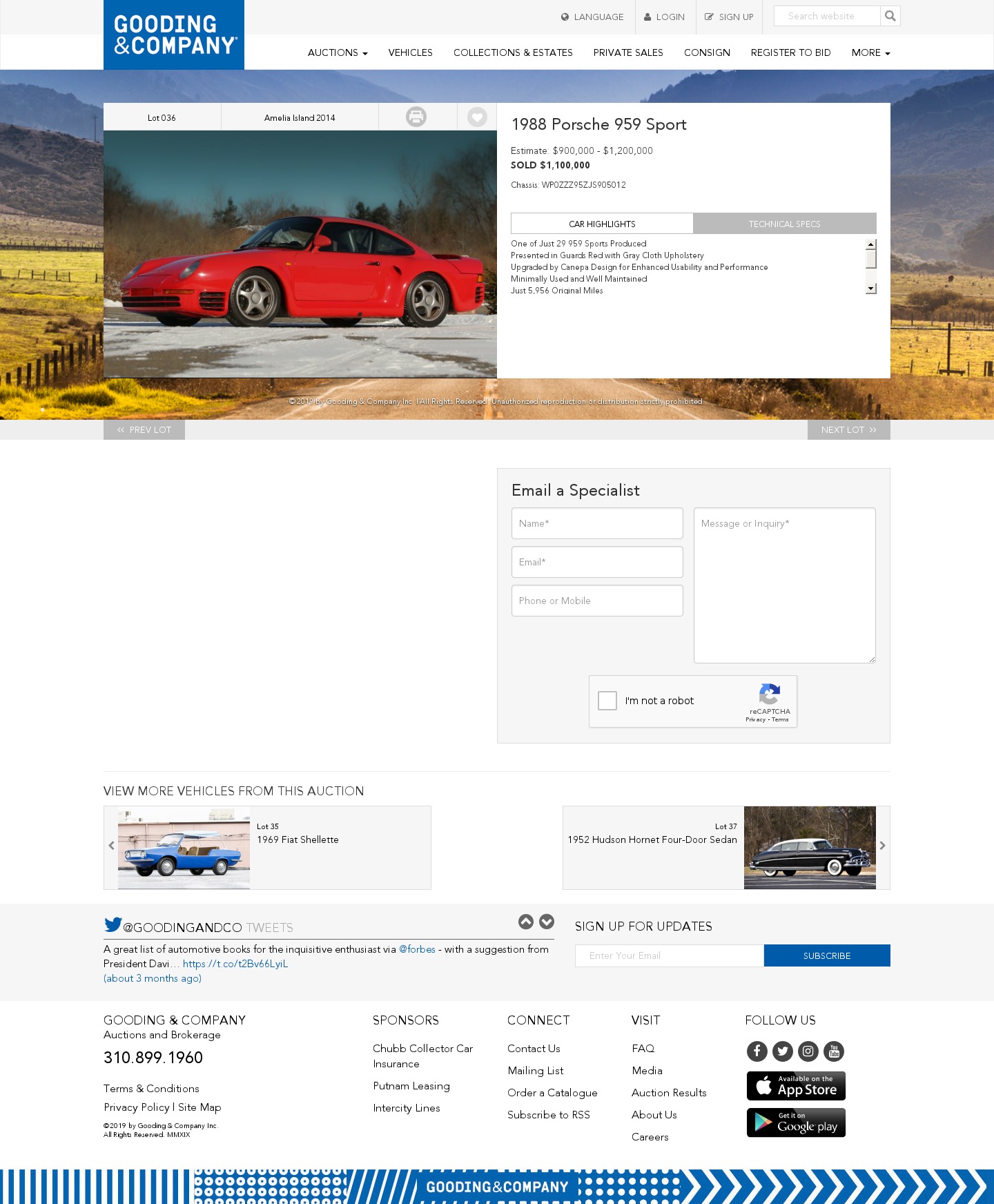This screenshot has width=994, height=1204.
Task: Select the Car Highlights tab
Action: (x=602, y=224)
